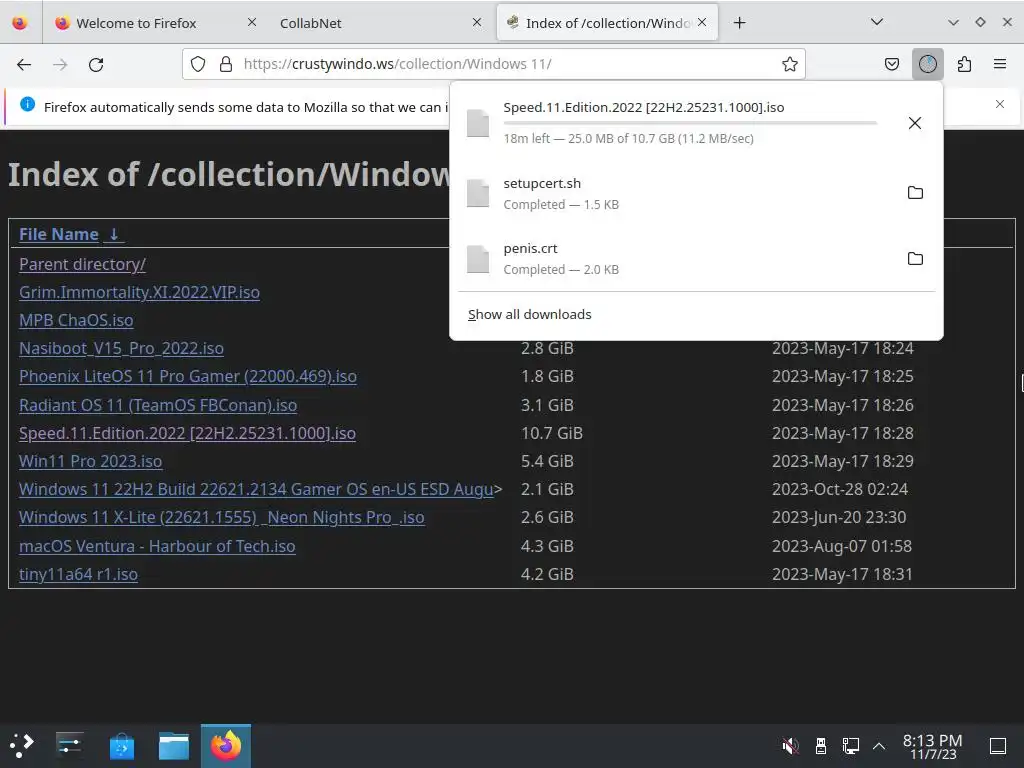The height and width of the screenshot is (768, 1024).
Task: Show penis.crt in its containing folder
Action: [x=915, y=259]
